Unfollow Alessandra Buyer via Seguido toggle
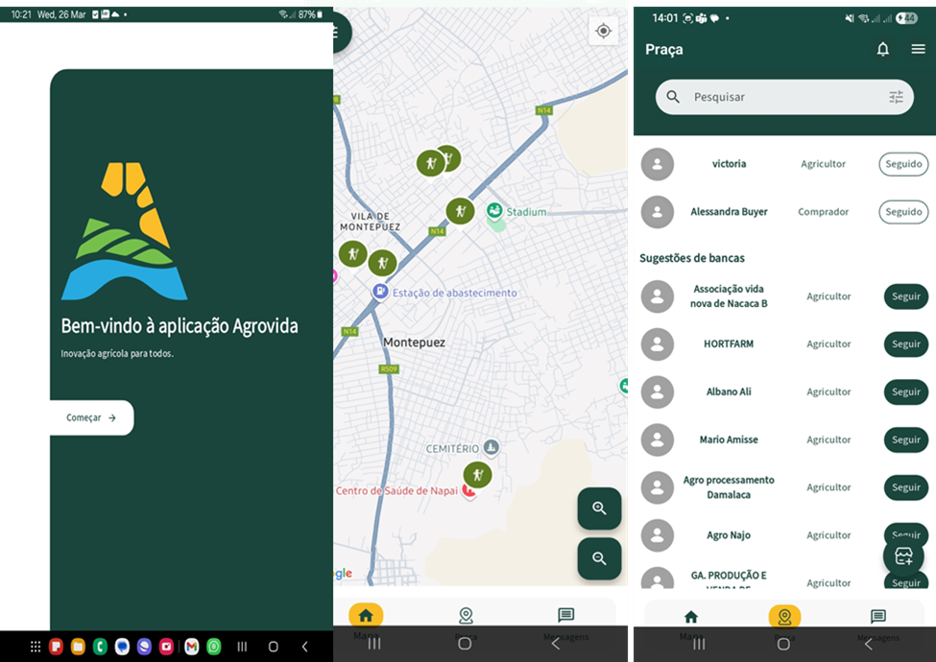 [903, 212]
